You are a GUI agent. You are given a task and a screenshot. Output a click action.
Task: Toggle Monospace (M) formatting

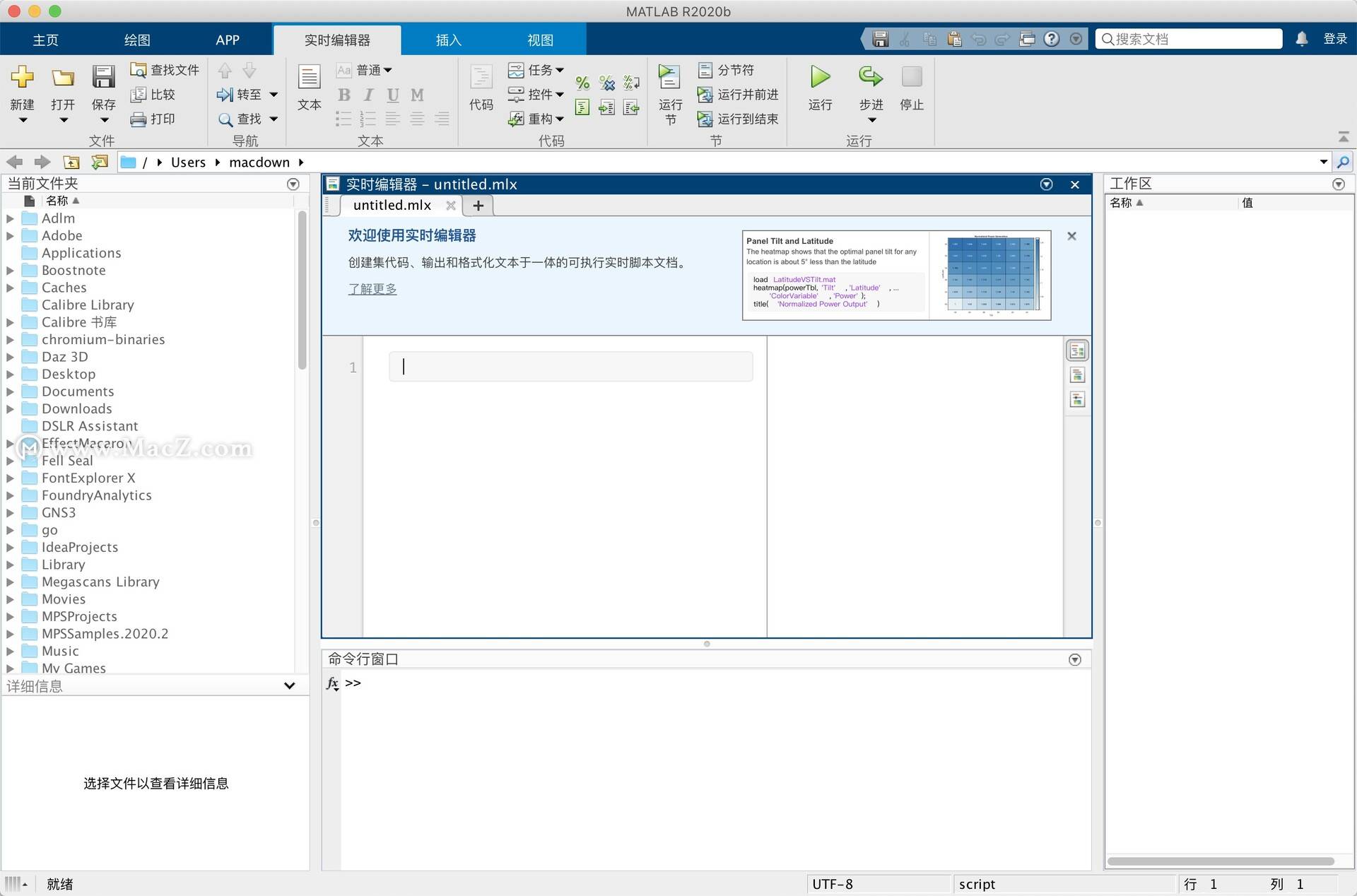click(417, 95)
